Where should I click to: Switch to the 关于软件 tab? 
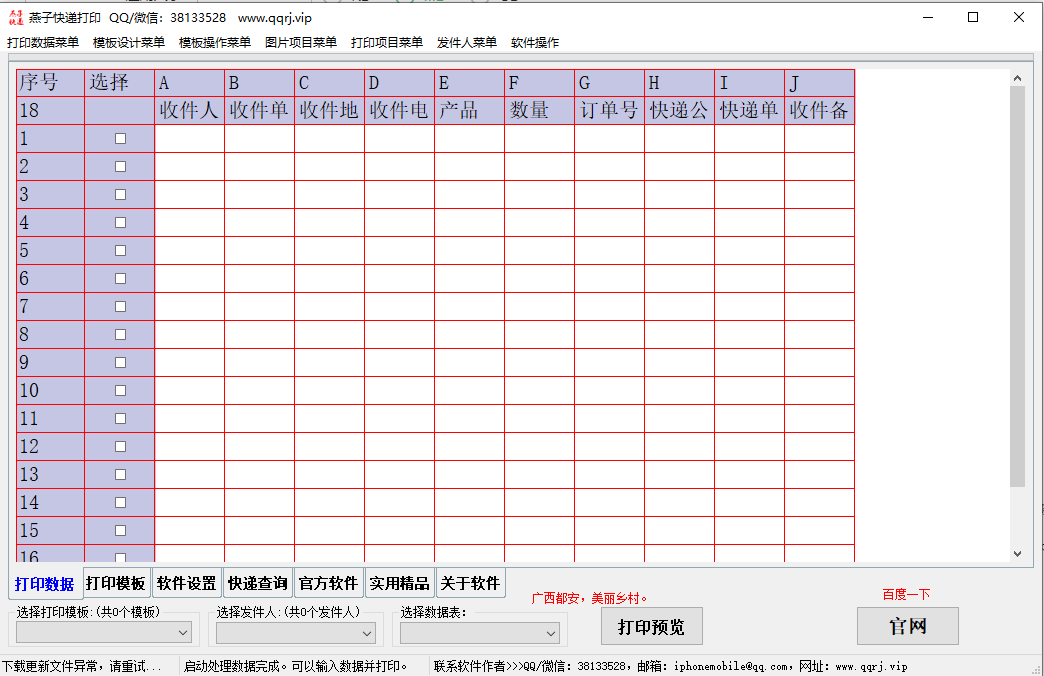pyautogui.click(x=470, y=583)
